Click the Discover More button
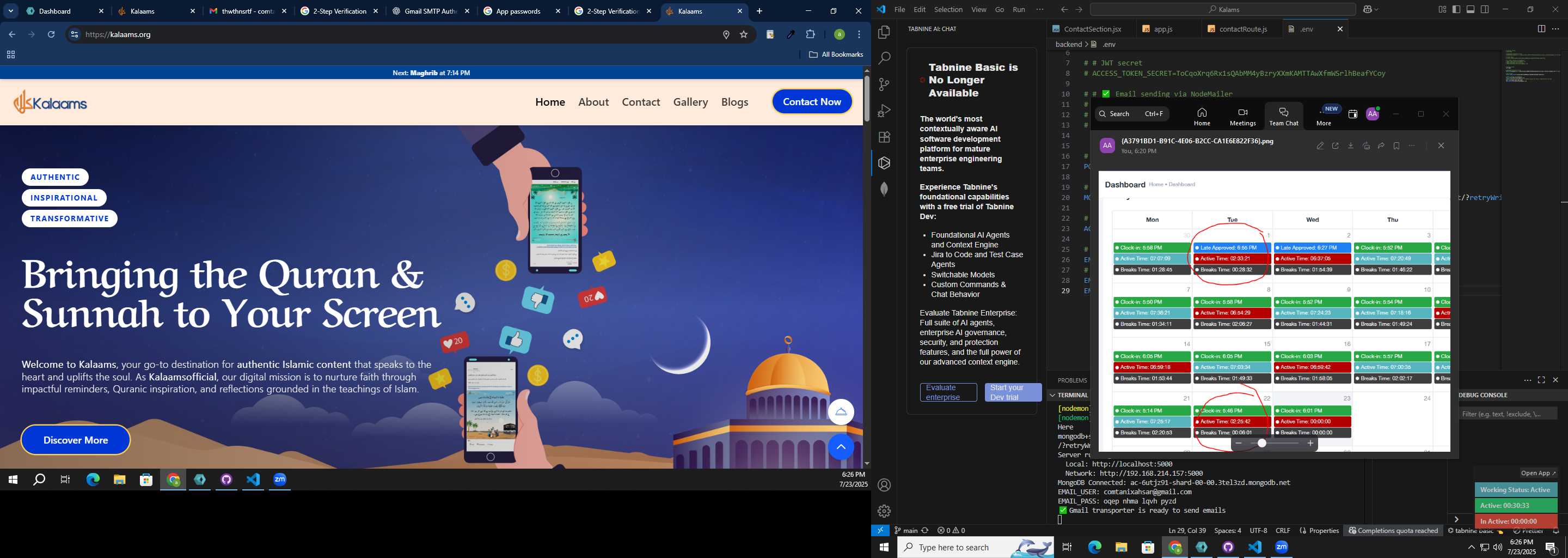The image size is (1568, 558). point(76,440)
